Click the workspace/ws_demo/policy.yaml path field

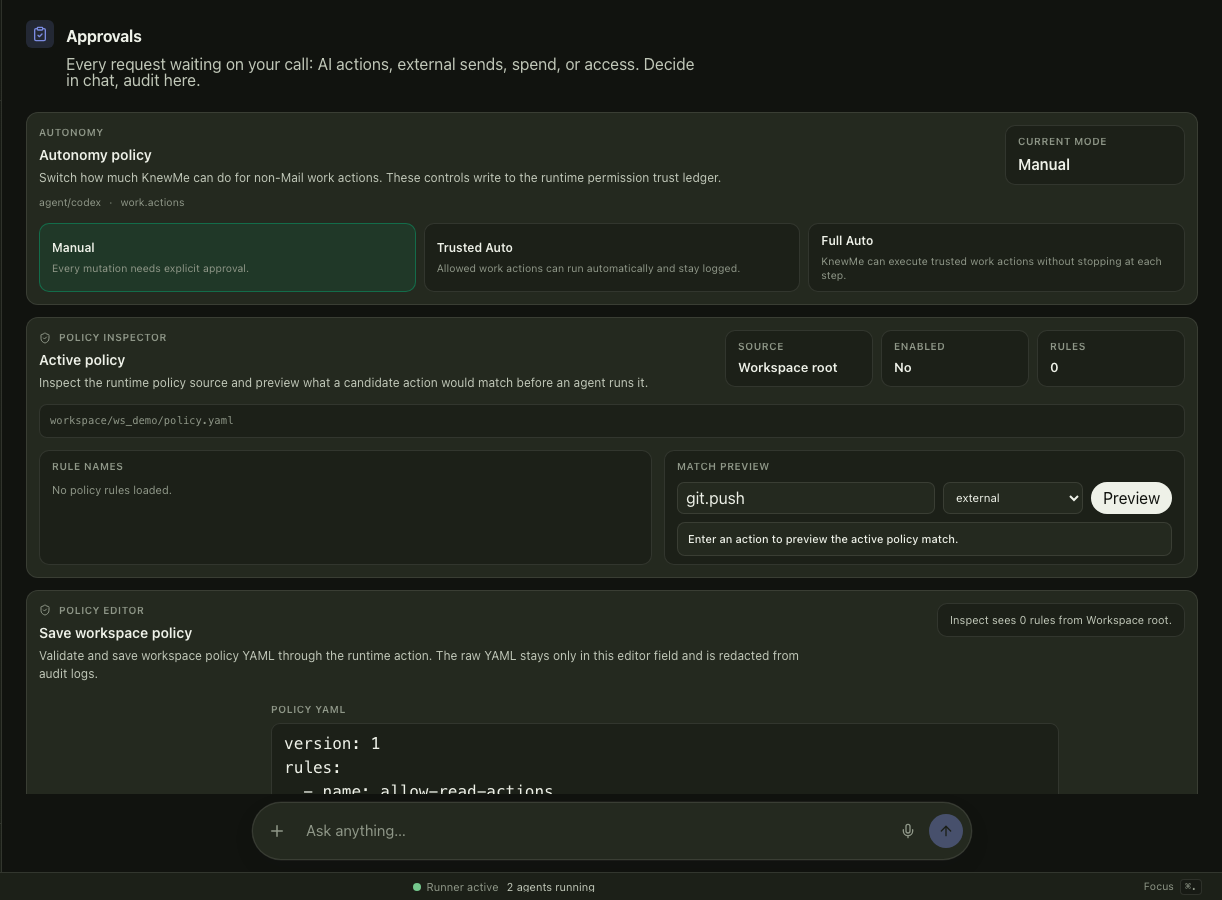[612, 421]
